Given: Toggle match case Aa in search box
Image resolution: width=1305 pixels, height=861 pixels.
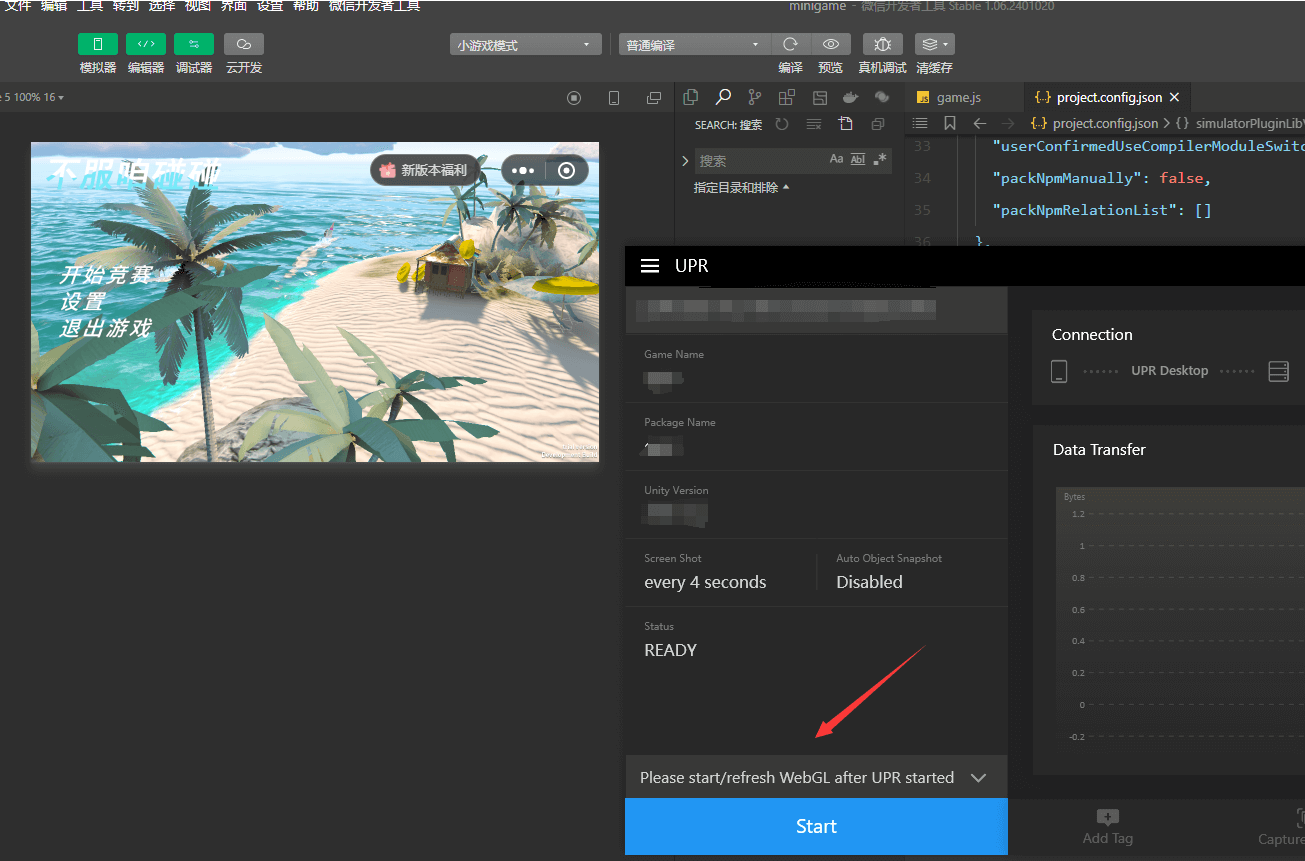Looking at the screenshot, I should pyautogui.click(x=837, y=160).
